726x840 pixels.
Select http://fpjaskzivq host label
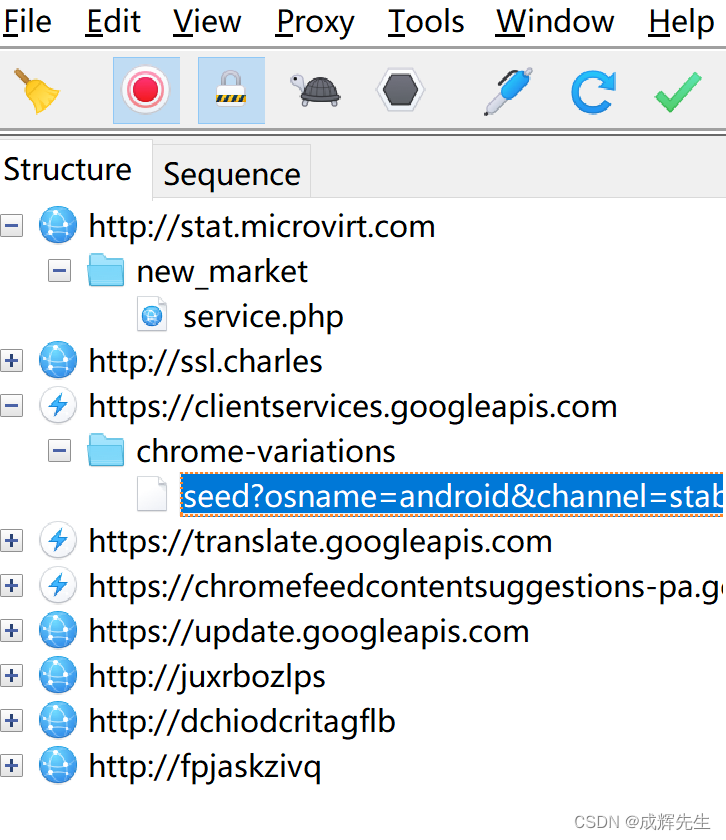click(205, 767)
